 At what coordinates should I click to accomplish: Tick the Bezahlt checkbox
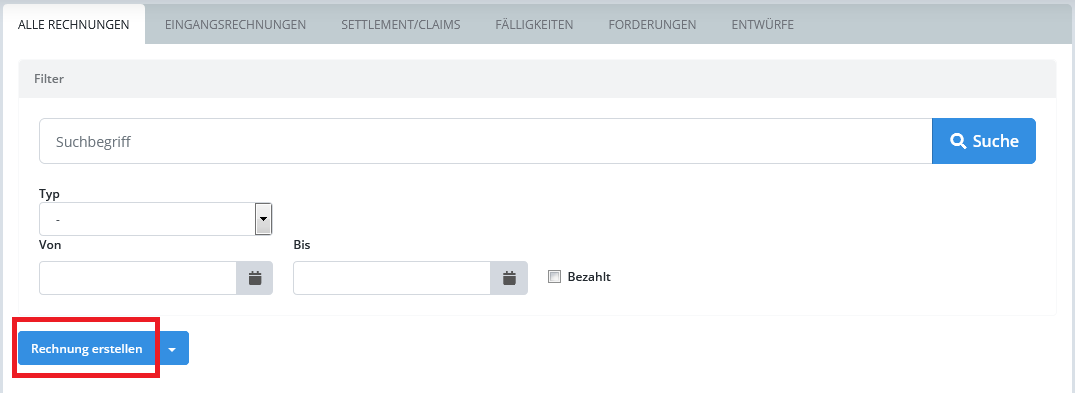(x=555, y=277)
